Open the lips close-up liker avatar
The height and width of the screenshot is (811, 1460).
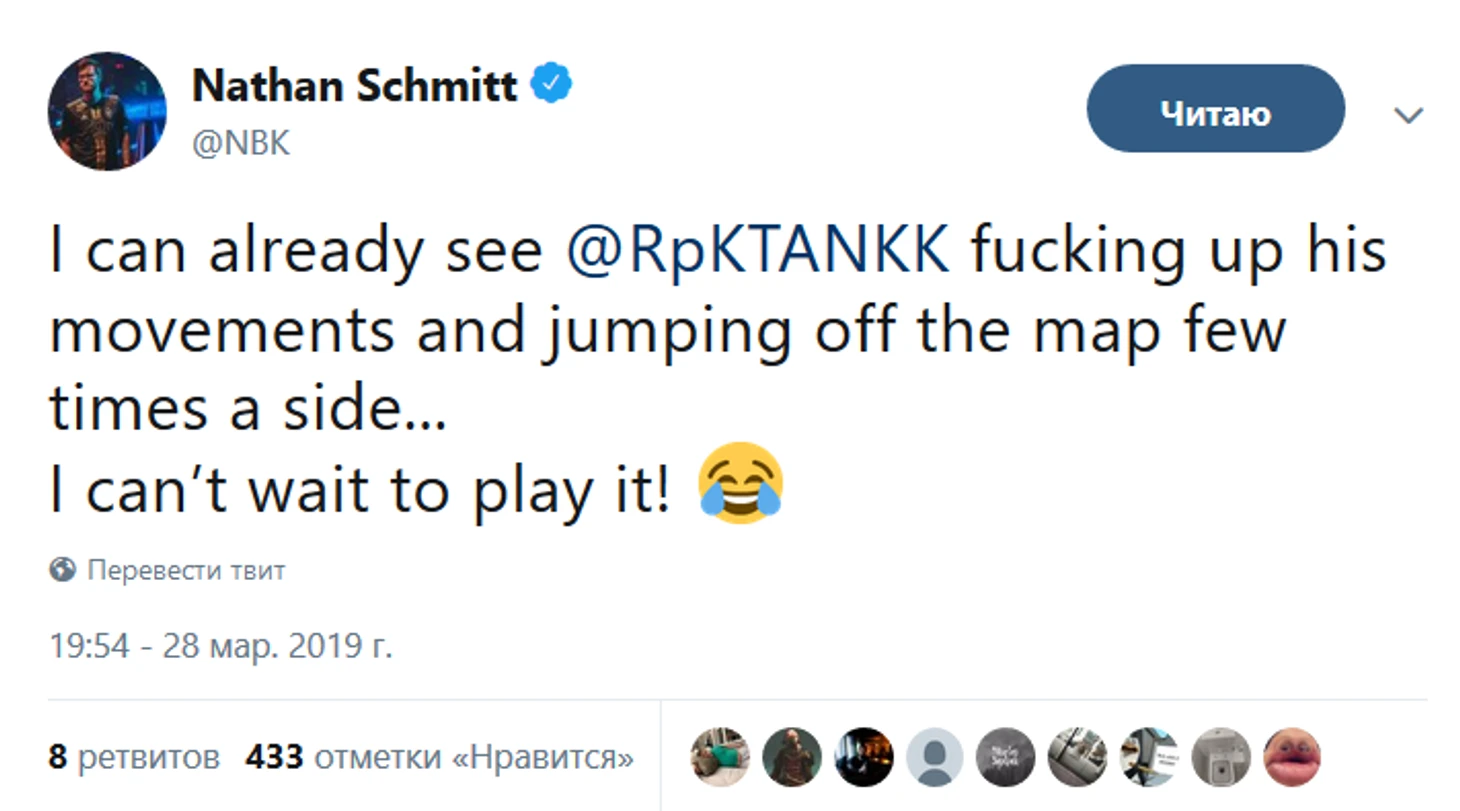(x=1292, y=756)
